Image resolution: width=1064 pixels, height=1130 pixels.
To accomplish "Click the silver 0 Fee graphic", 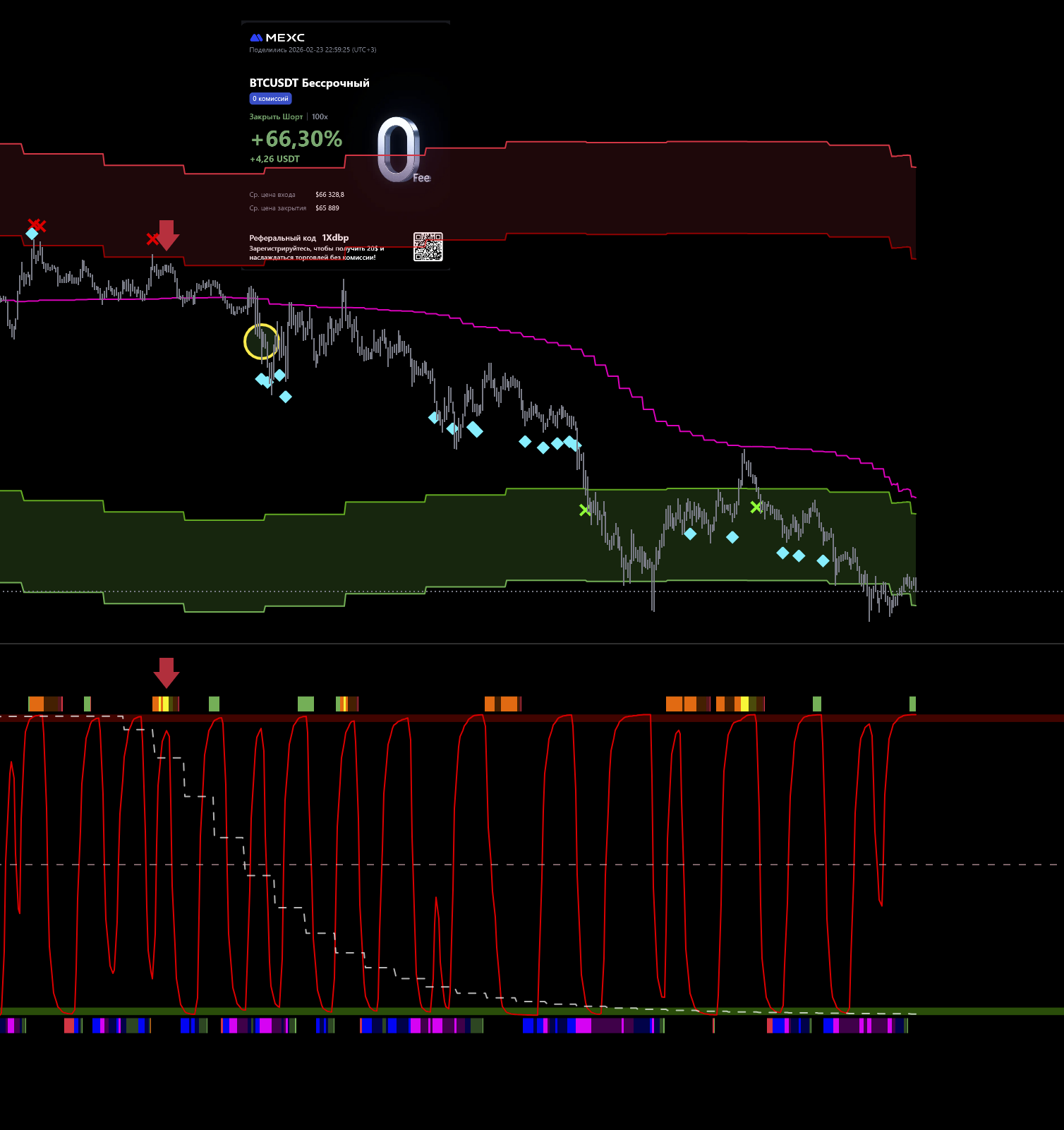I will point(400,150).
